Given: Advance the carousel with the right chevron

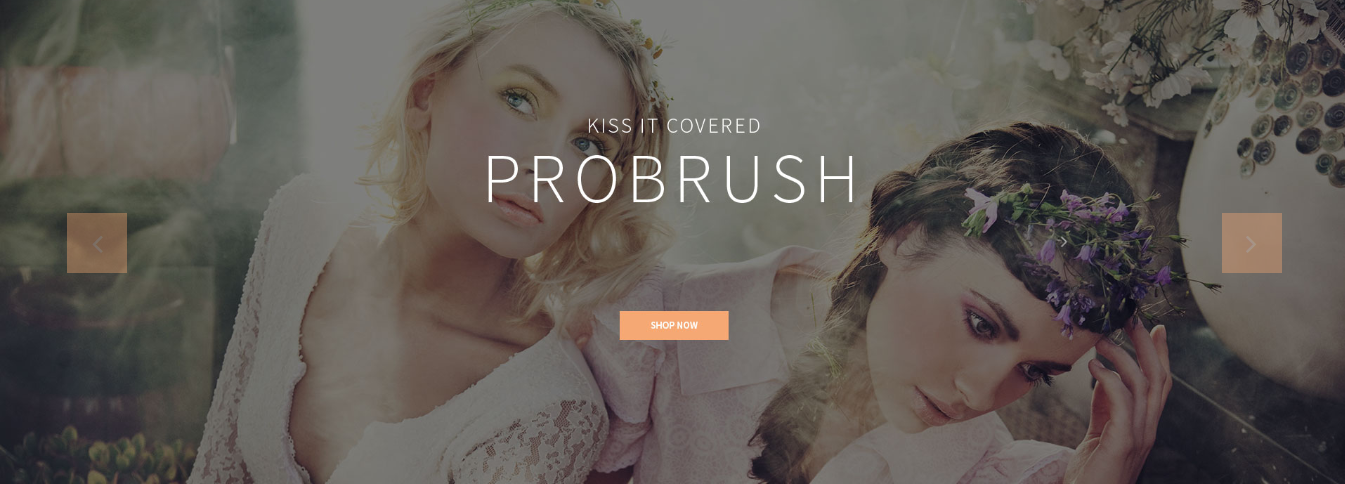Looking at the screenshot, I should pyautogui.click(x=1251, y=243).
